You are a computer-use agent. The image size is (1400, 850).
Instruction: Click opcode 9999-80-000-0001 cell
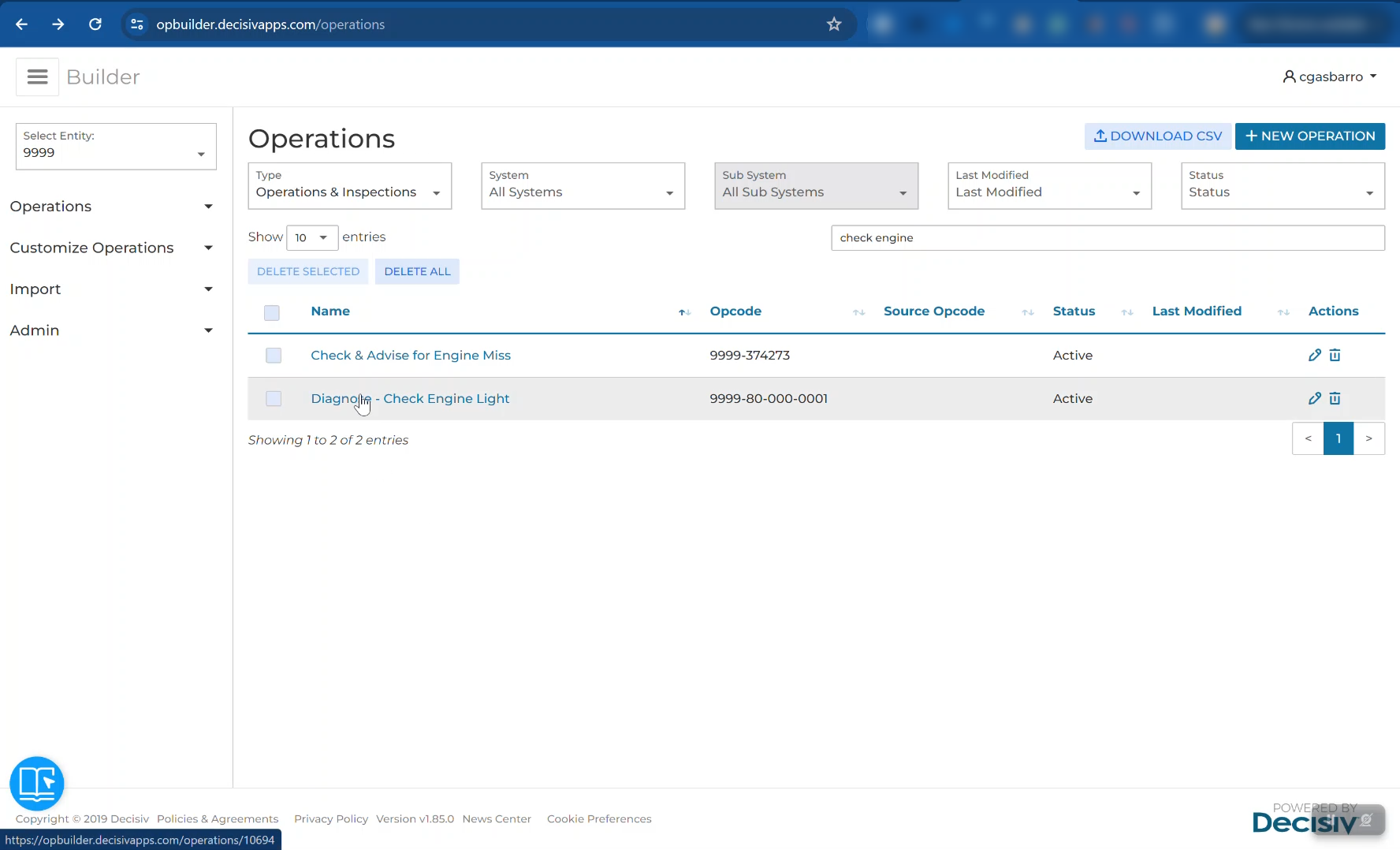(x=769, y=399)
